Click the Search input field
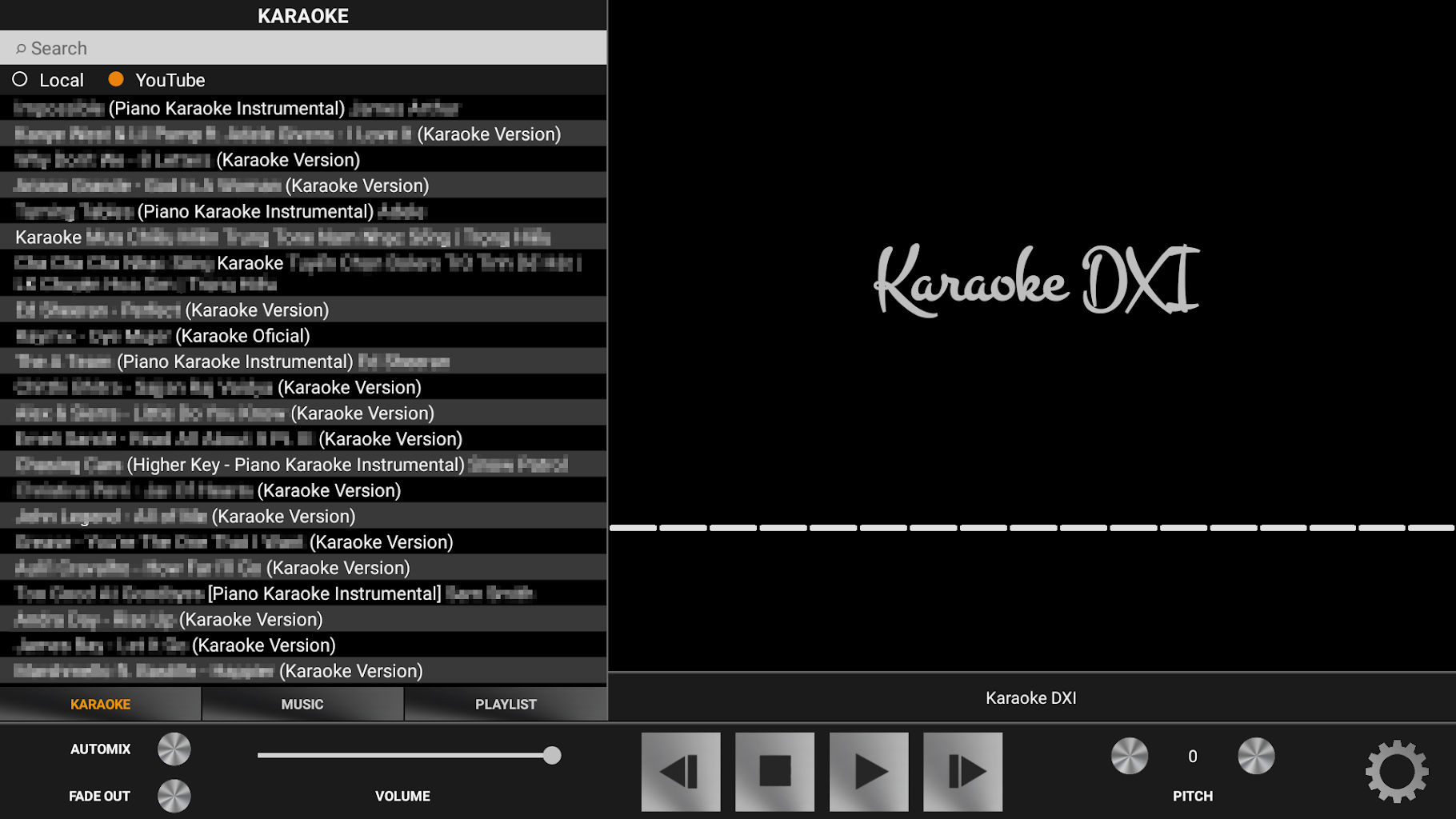Screen dimensions: 1456x819 303,48
